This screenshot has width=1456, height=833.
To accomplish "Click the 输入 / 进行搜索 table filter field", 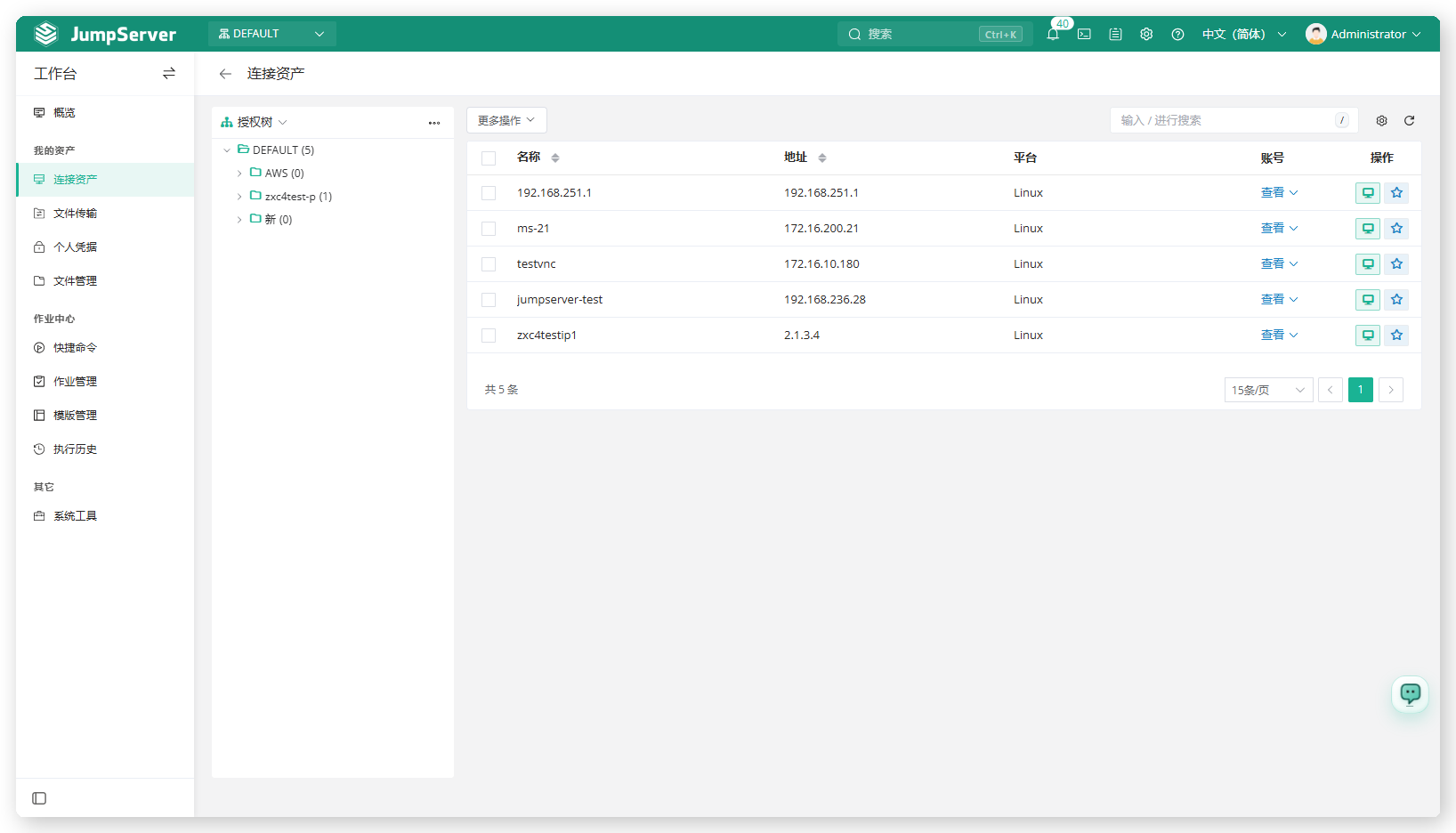I will pyautogui.click(x=1234, y=120).
